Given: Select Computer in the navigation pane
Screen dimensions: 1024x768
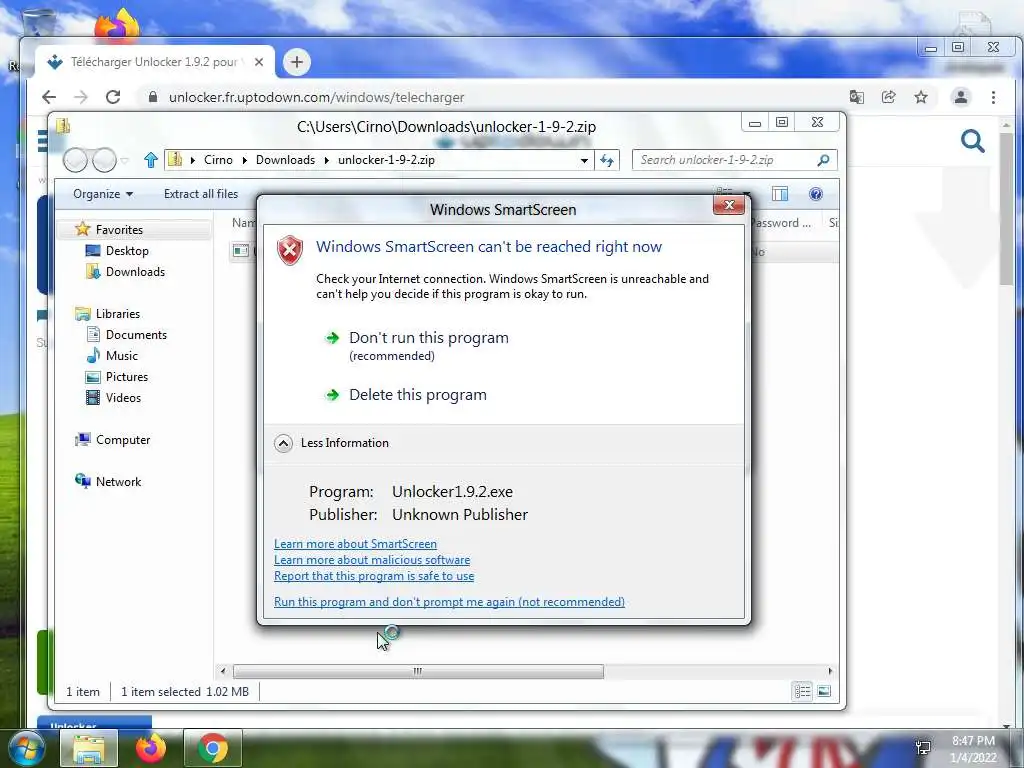Looking at the screenshot, I should [x=123, y=440].
